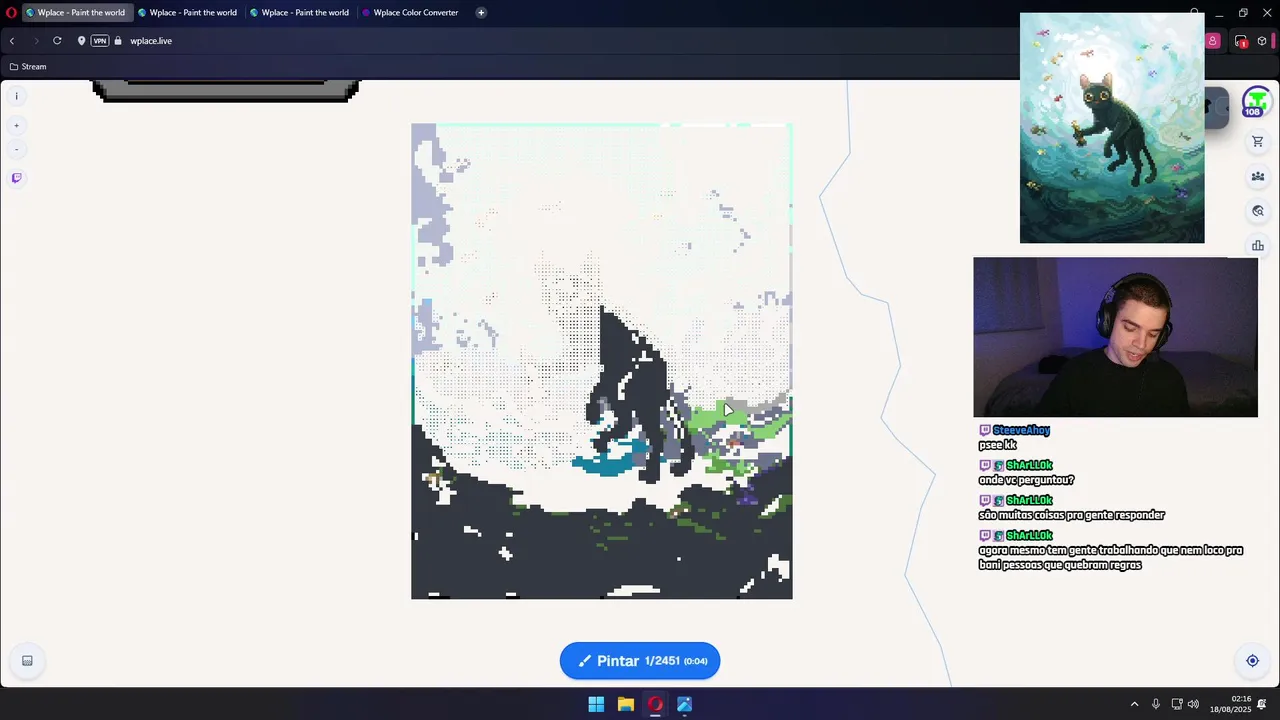1280x720 pixels.
Task: Switch to the second Wplace tab
Action: click(x=188, y=13)
